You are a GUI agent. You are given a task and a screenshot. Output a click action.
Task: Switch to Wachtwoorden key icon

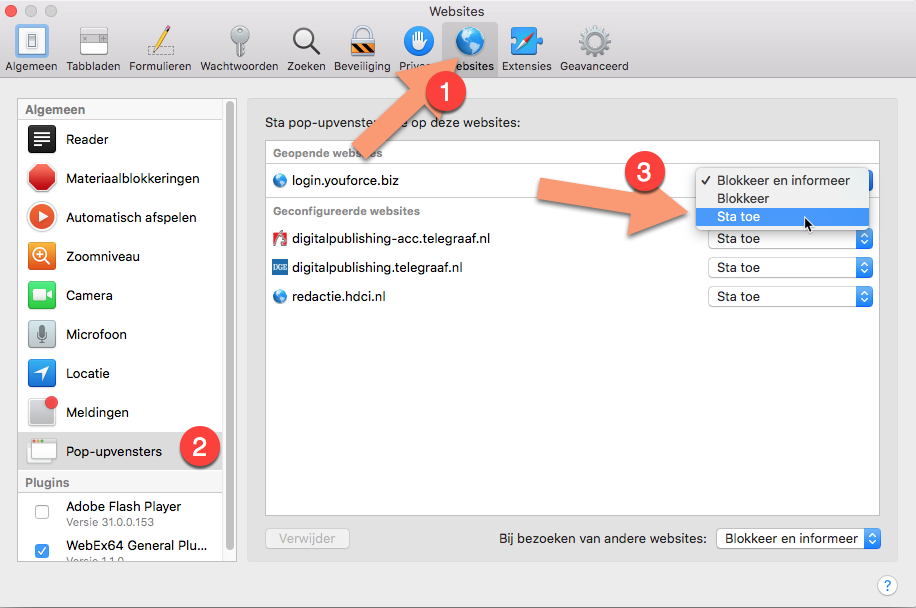click(x=239, y=48)
